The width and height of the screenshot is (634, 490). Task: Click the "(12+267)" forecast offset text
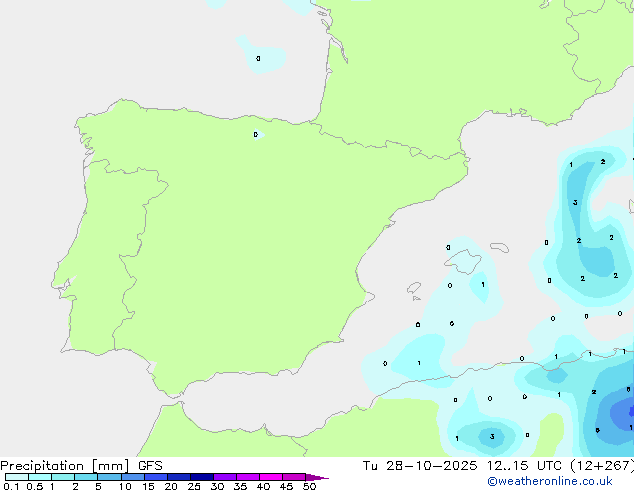pyautogui.click(x=602, y=466)
